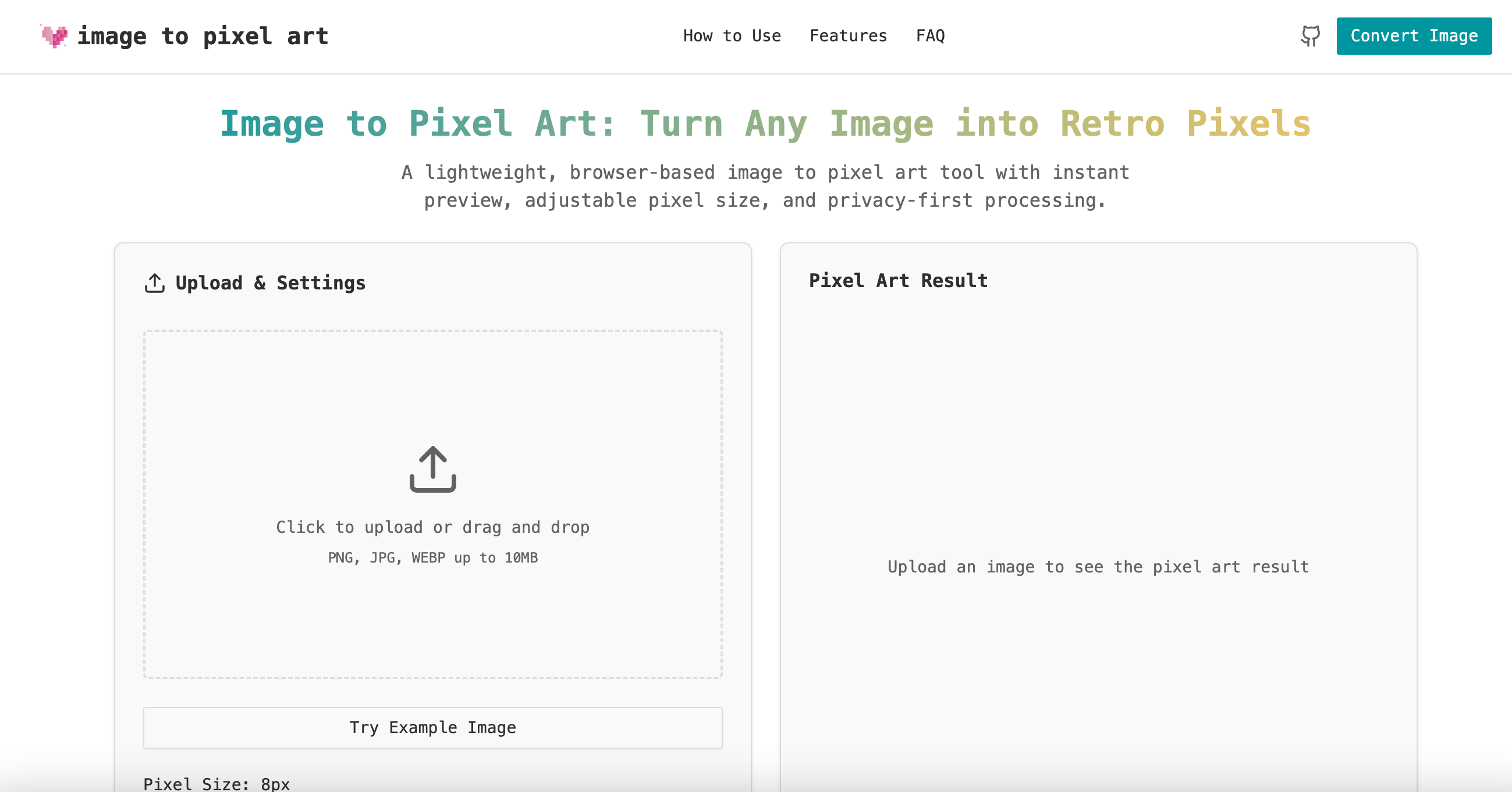Screen dimensions: 1512x792
Task: Click the 'PNG, JPG, WEBP up to 10MB' hint
Action: 432,557
